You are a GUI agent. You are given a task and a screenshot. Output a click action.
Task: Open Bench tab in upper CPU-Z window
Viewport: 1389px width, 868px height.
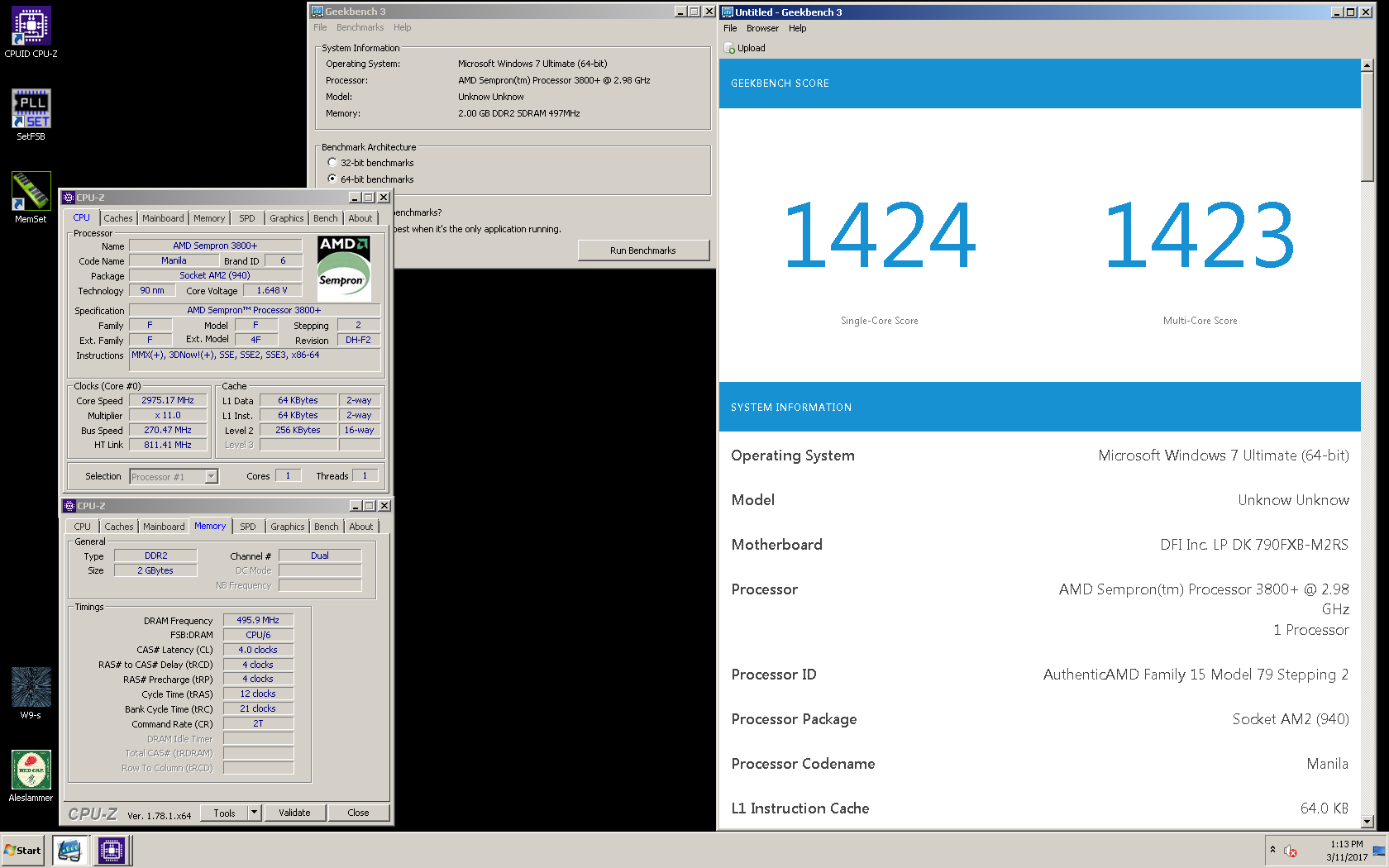click(x=326, y=218)
